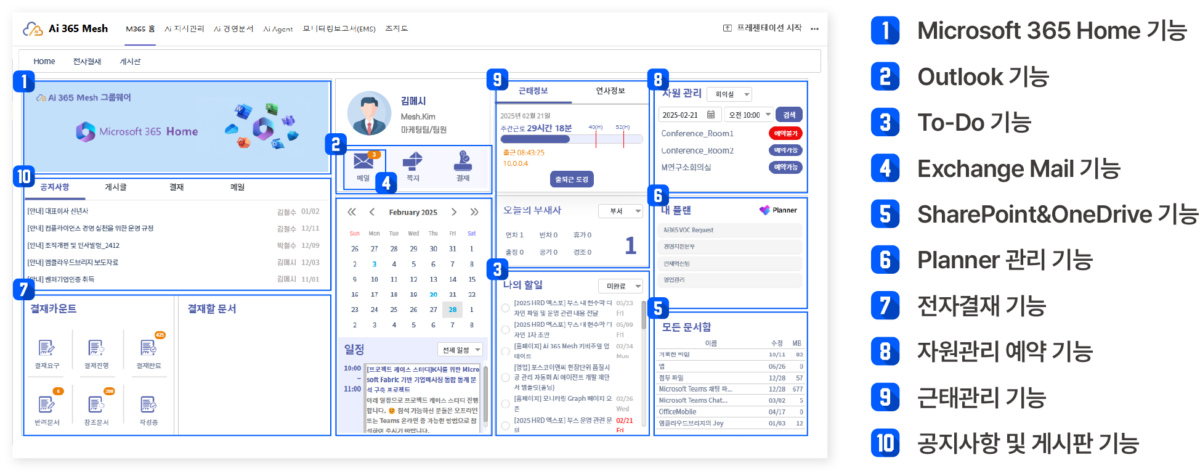Viewport: 1200px width, 476px height.
Task: Switch to the 메일 tab in notice panel
Action: click(237, 187)
